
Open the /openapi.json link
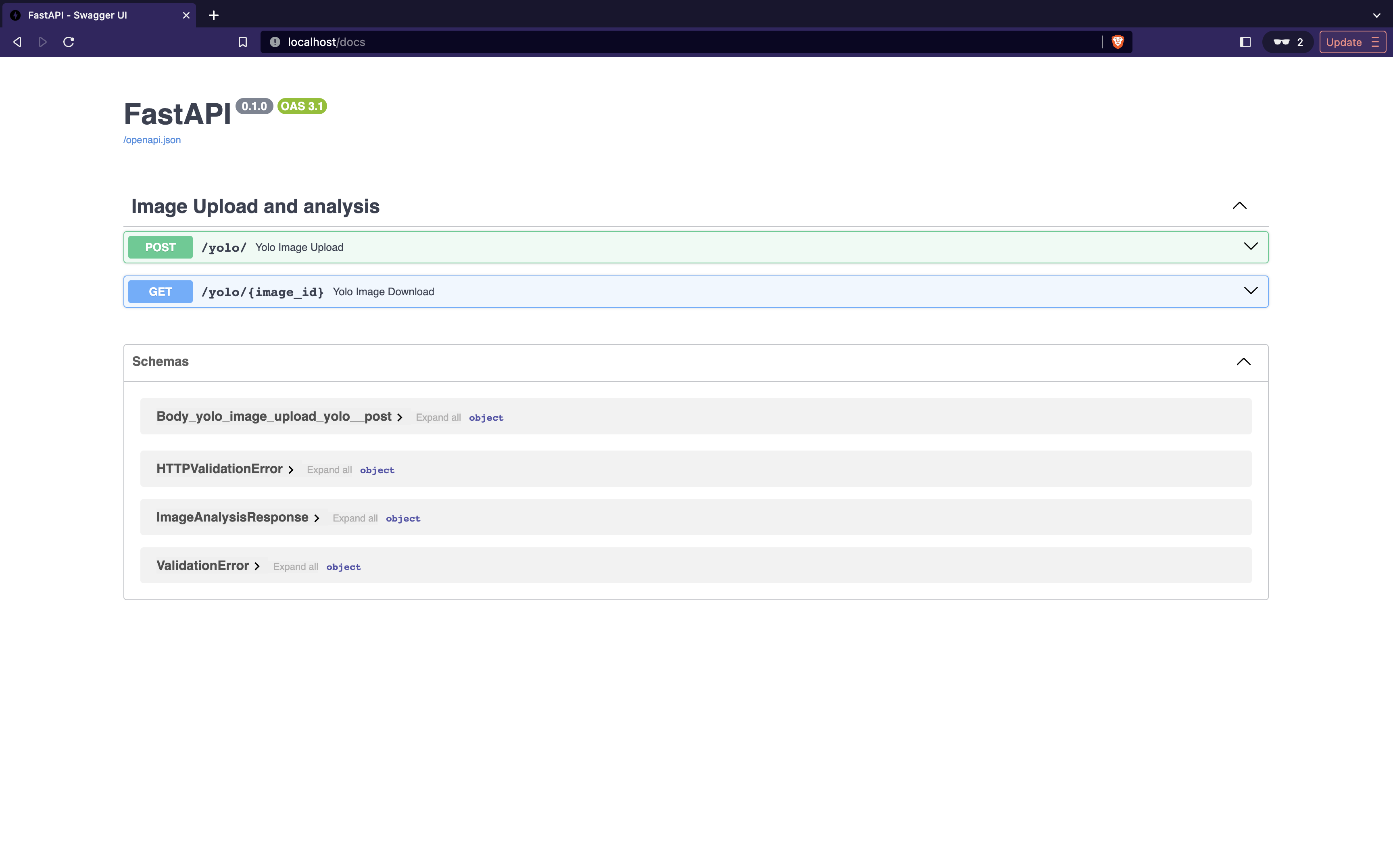pyautogui.click(x=152, y=140)
